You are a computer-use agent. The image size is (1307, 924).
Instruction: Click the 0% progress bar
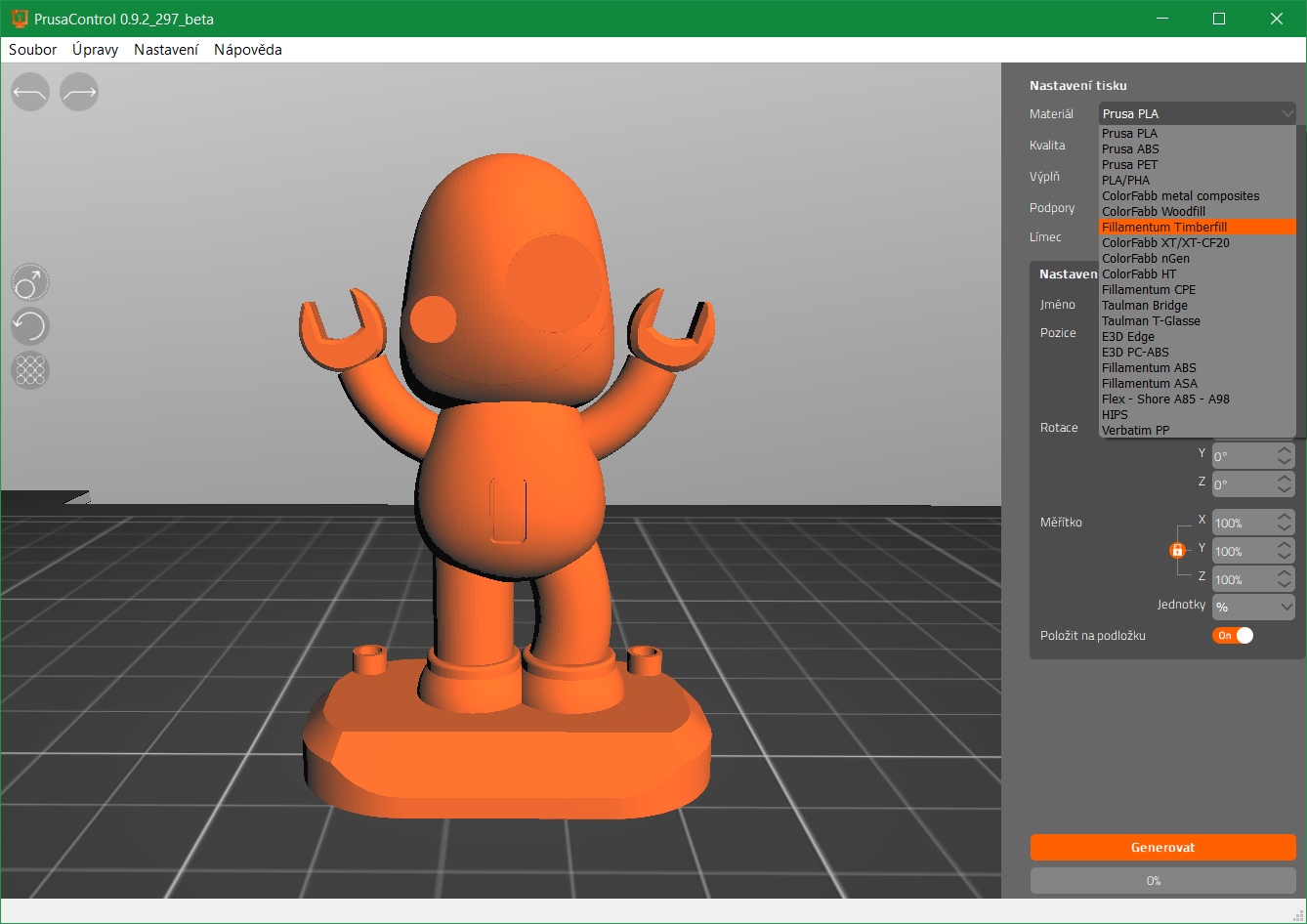point(1162,881)
